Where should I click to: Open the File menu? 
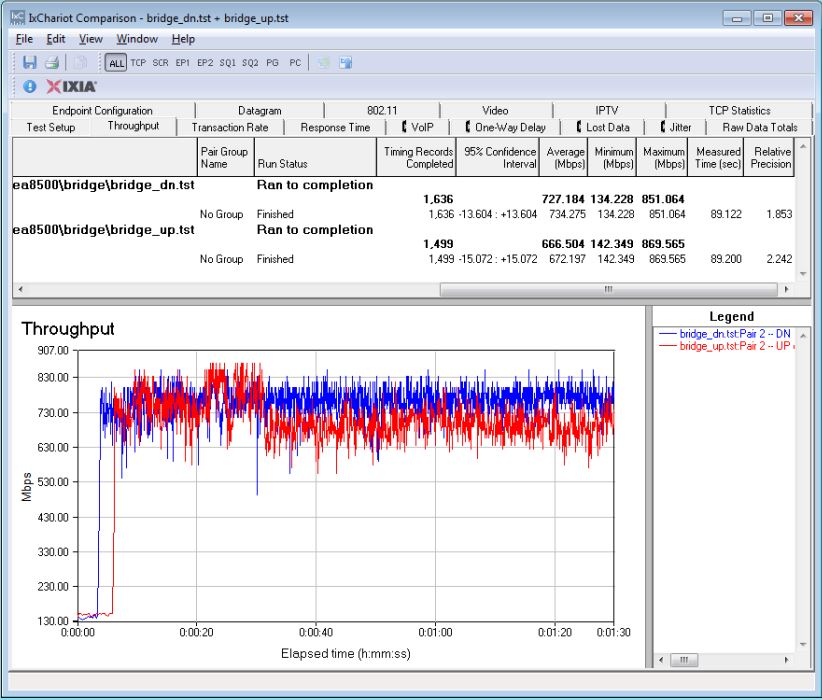24,39
